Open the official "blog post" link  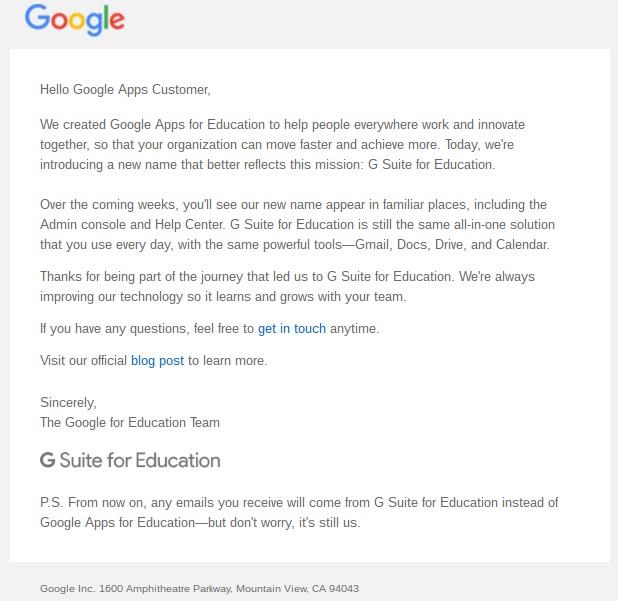[157, 360]
